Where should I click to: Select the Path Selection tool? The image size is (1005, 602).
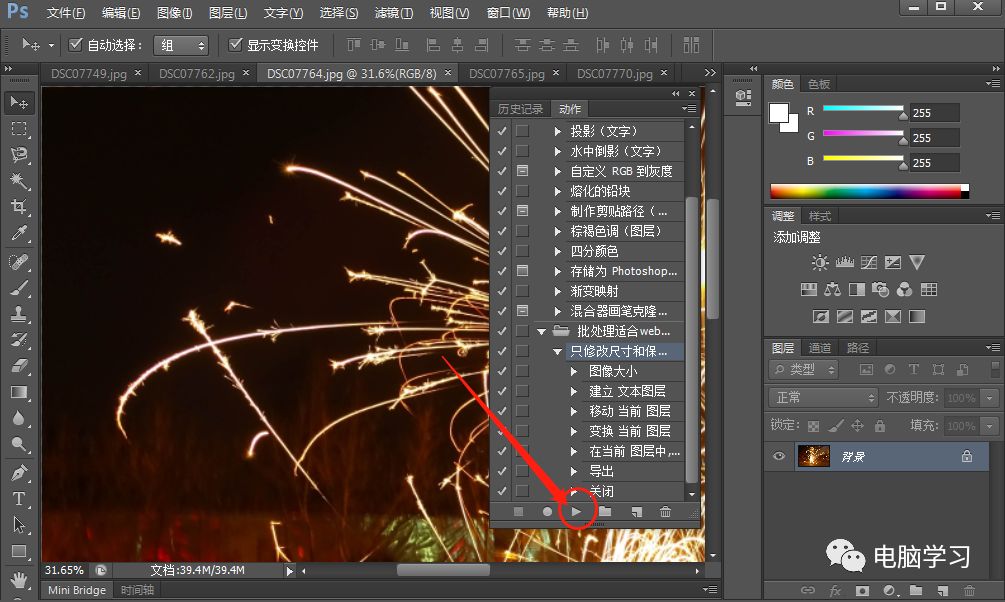pyautogui.click(x=19, y=524)
